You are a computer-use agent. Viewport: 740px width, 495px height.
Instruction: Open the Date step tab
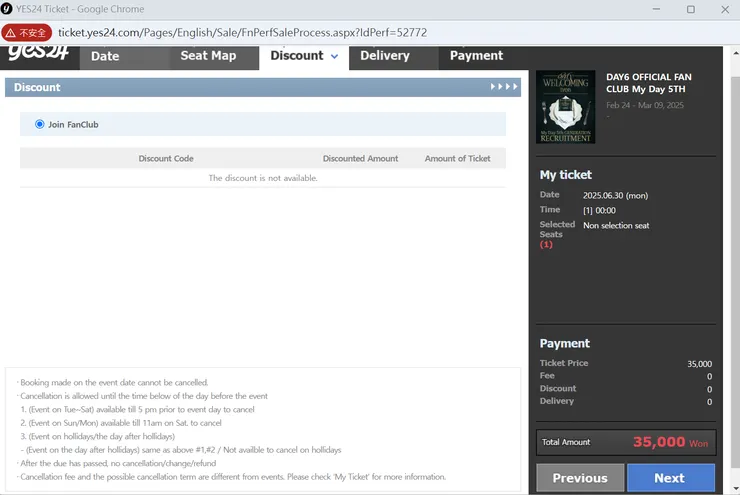pyautogui.click(x=125, y=58)
